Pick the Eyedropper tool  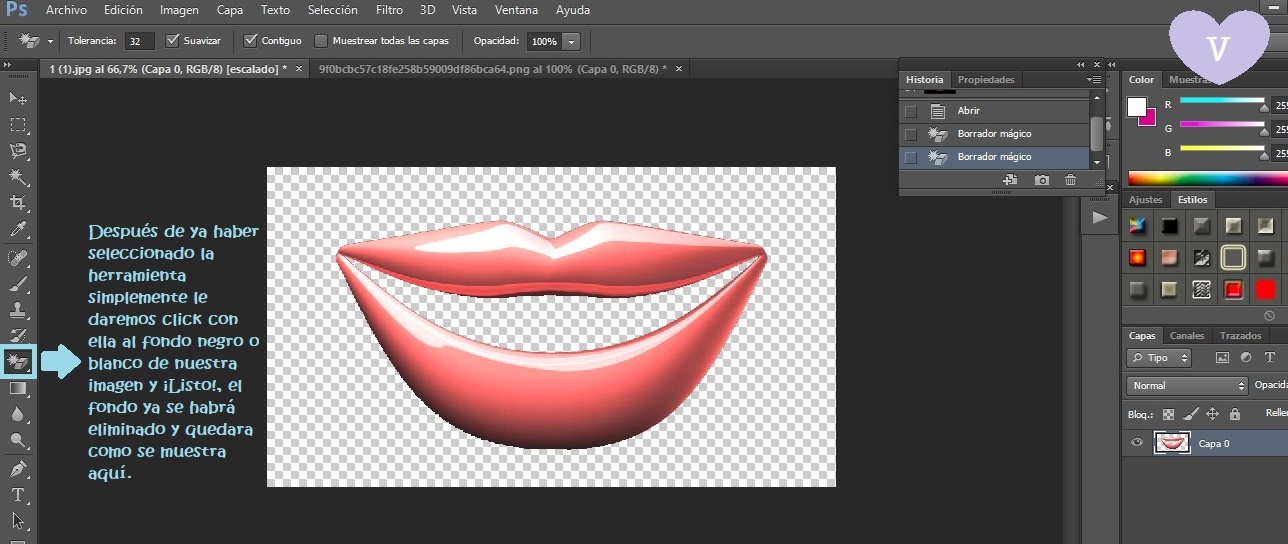[18, 230]
